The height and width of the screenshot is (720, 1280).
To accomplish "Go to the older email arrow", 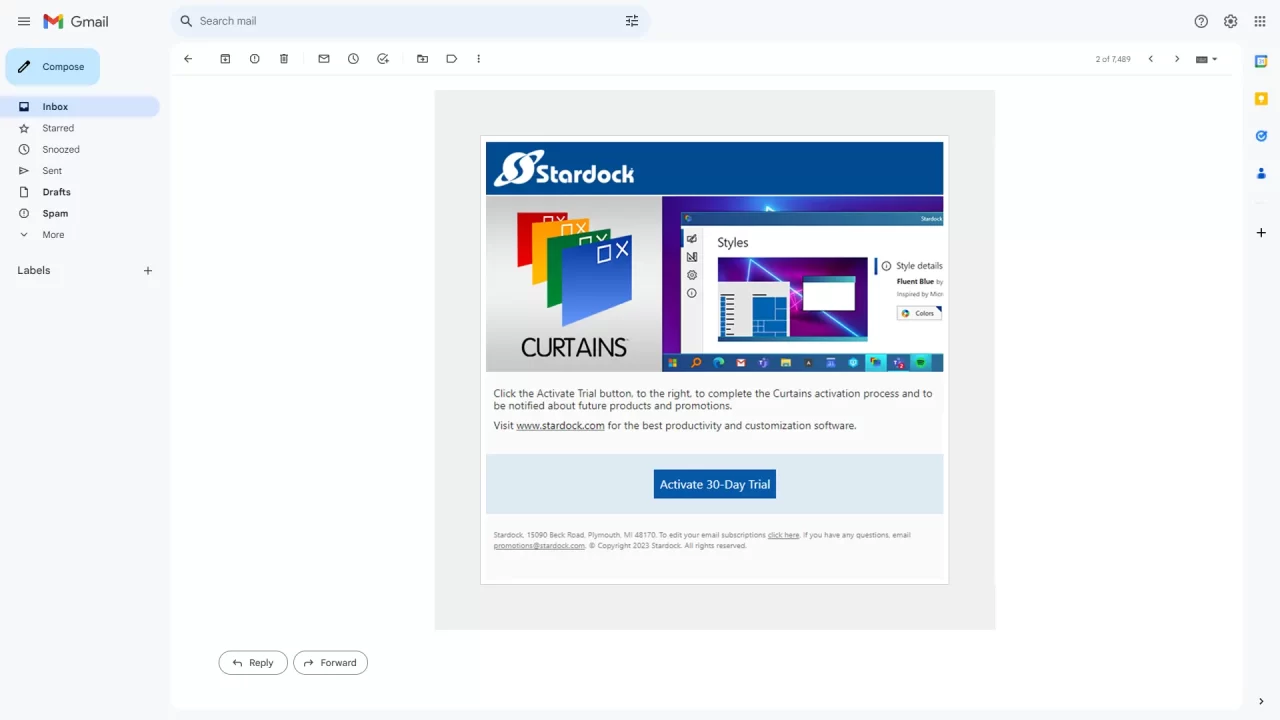I will coord(1177,59).
